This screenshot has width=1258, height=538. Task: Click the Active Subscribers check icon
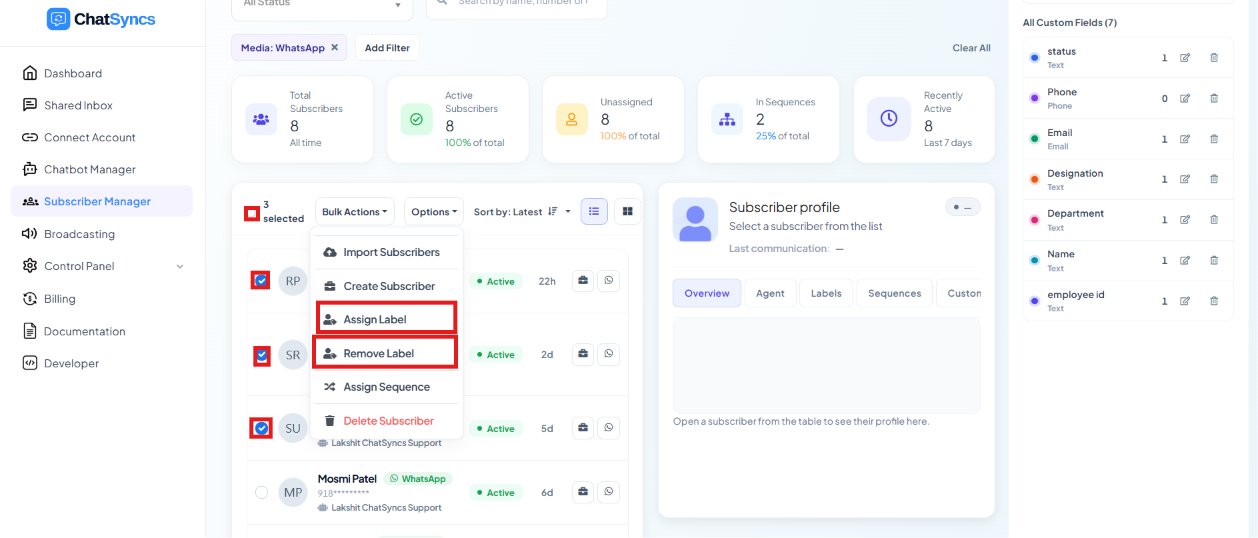416,119
